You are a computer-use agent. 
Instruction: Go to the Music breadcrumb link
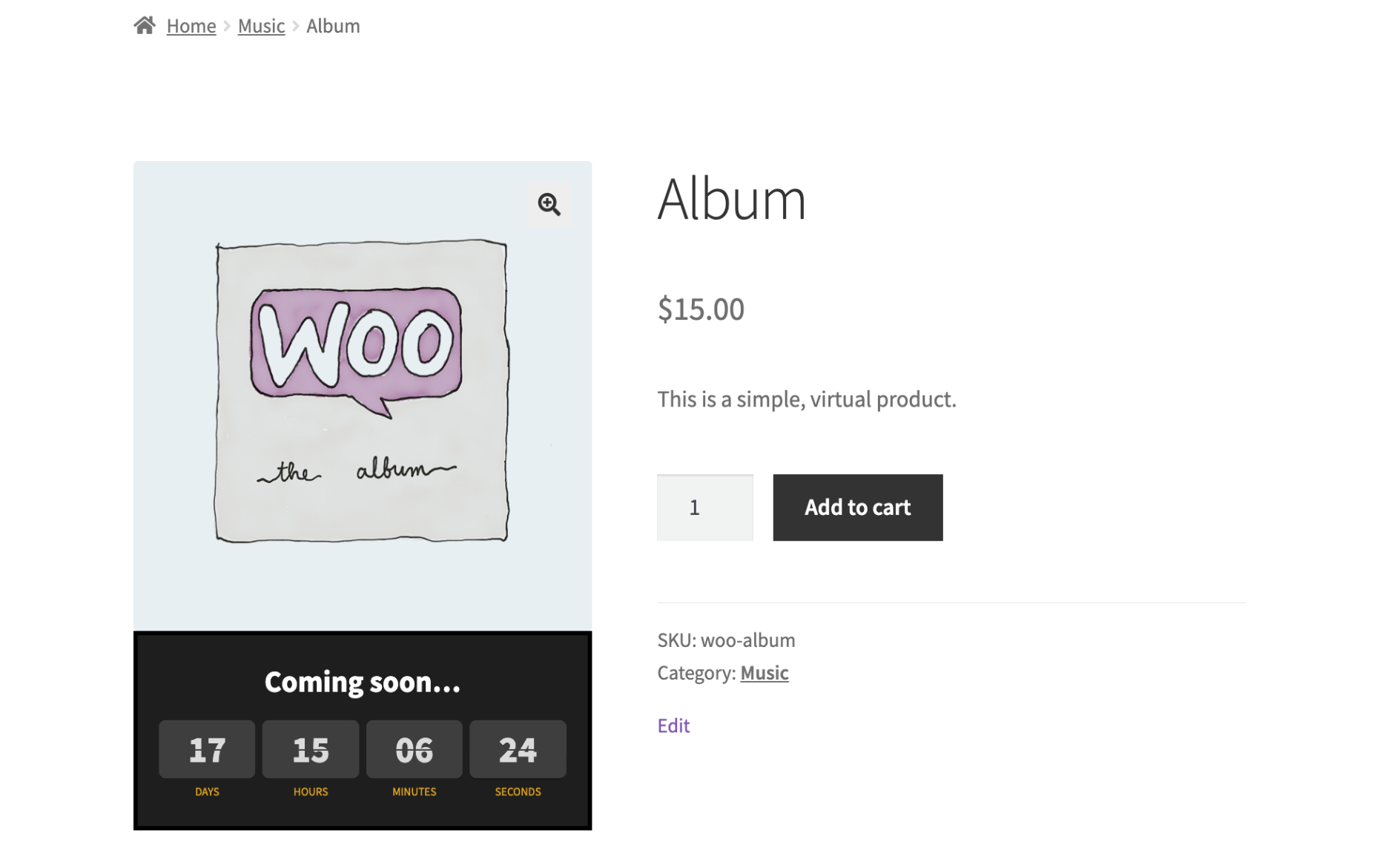click(261, 26)
